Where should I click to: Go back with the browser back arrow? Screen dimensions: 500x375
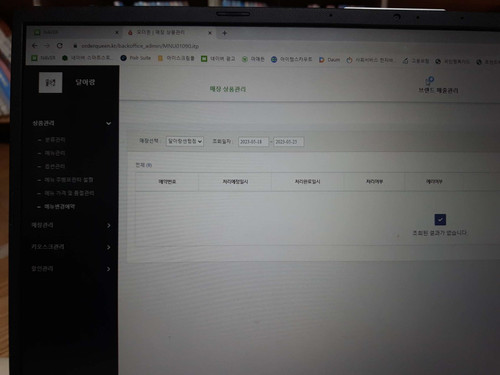(x=35, y=46)
